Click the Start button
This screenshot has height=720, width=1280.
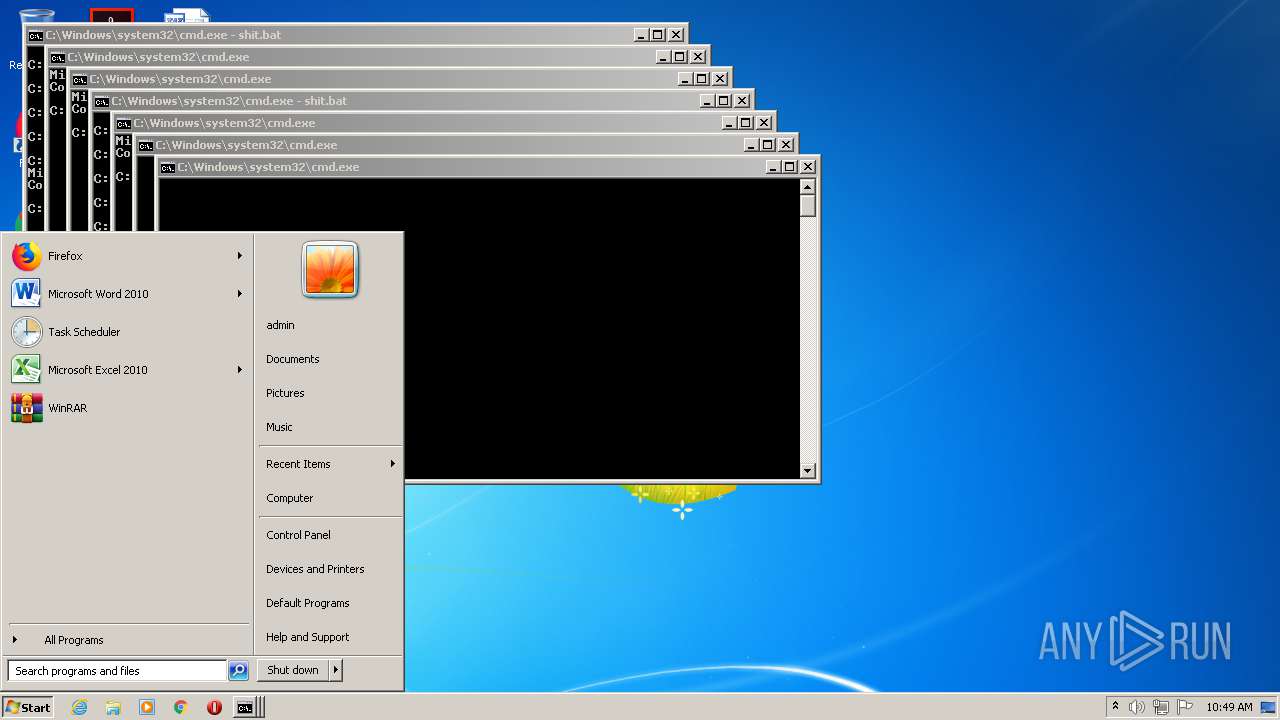[28, 707]
